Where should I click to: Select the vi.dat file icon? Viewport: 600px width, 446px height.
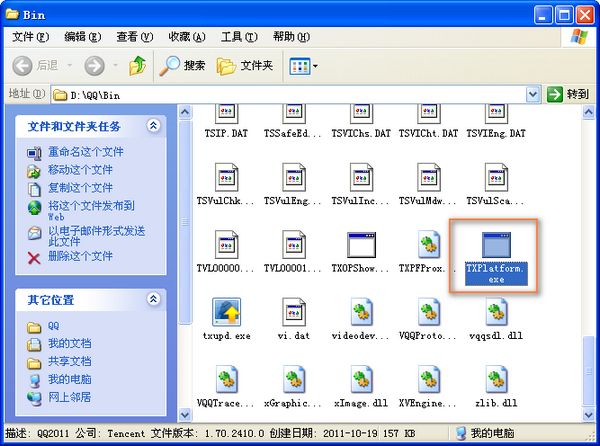pos(293,312)
